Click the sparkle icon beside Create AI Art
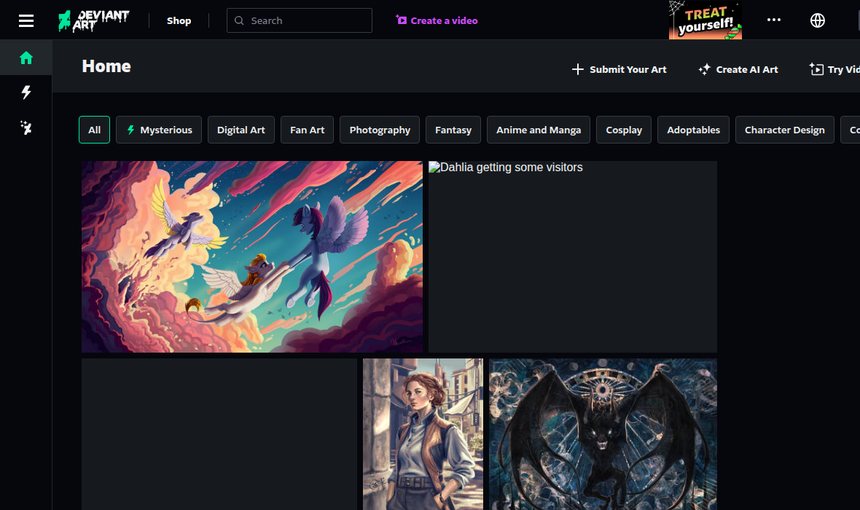Viewport: 860px width, 510px height. click(704, 69)
